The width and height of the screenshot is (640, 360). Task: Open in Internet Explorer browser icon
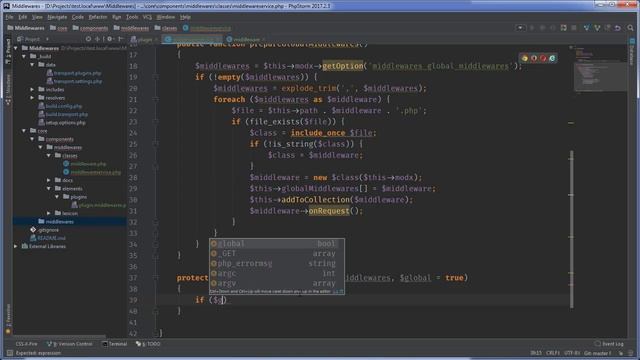pyautogui.click(x=552, y=58)
